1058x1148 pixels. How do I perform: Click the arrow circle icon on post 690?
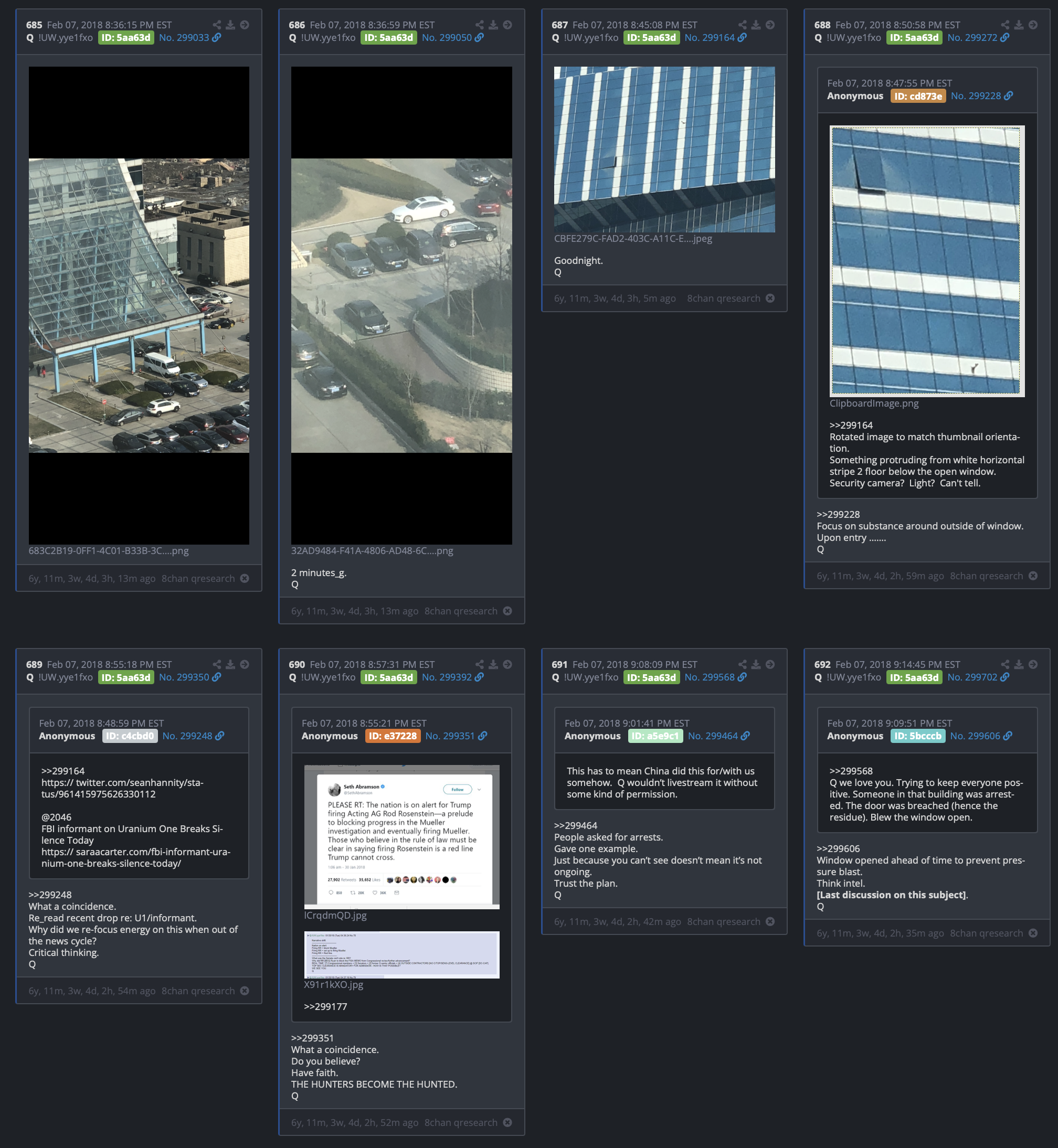coord(507,664)
